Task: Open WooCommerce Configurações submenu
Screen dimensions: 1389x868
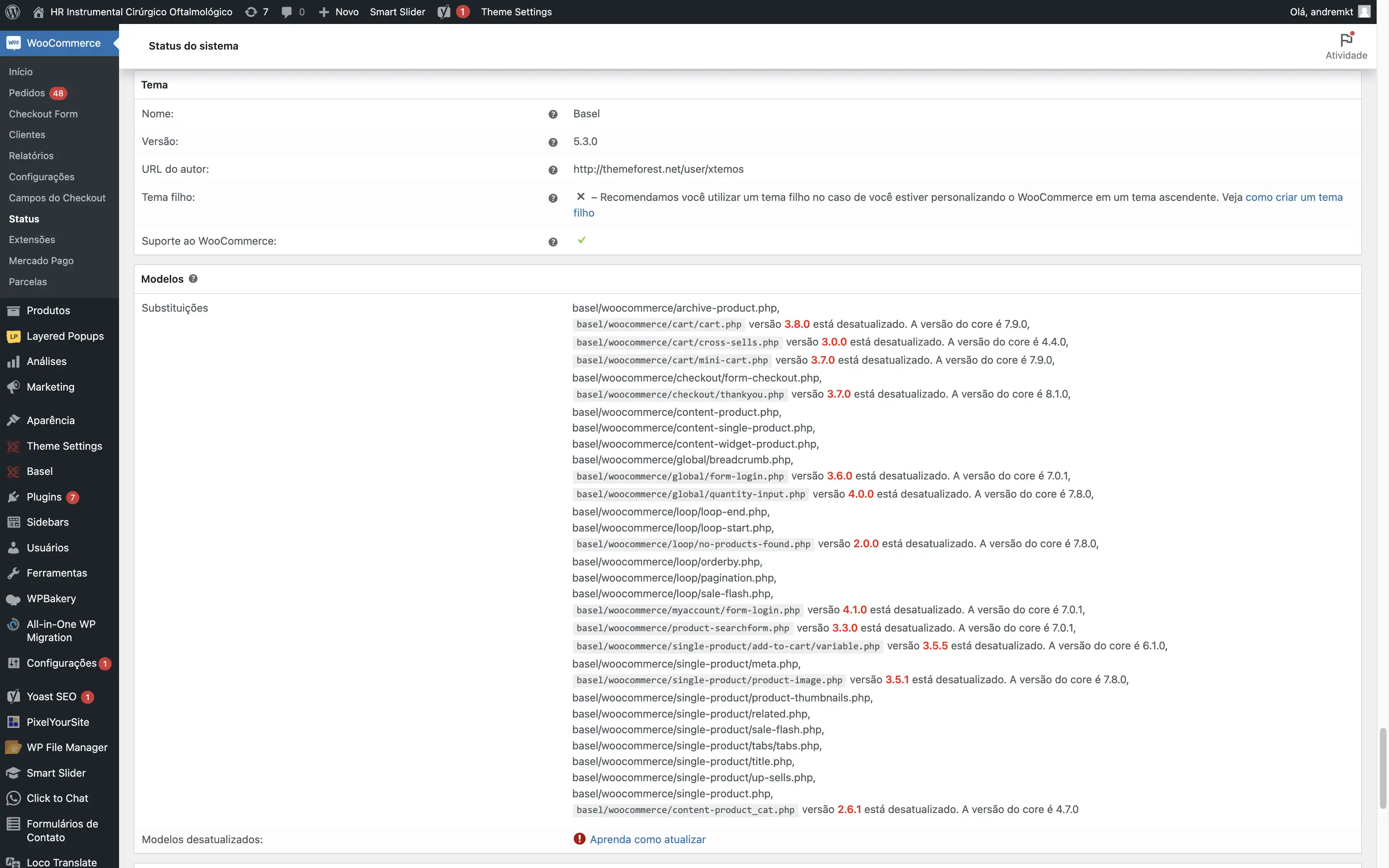Action: click(x=41, y=177)
